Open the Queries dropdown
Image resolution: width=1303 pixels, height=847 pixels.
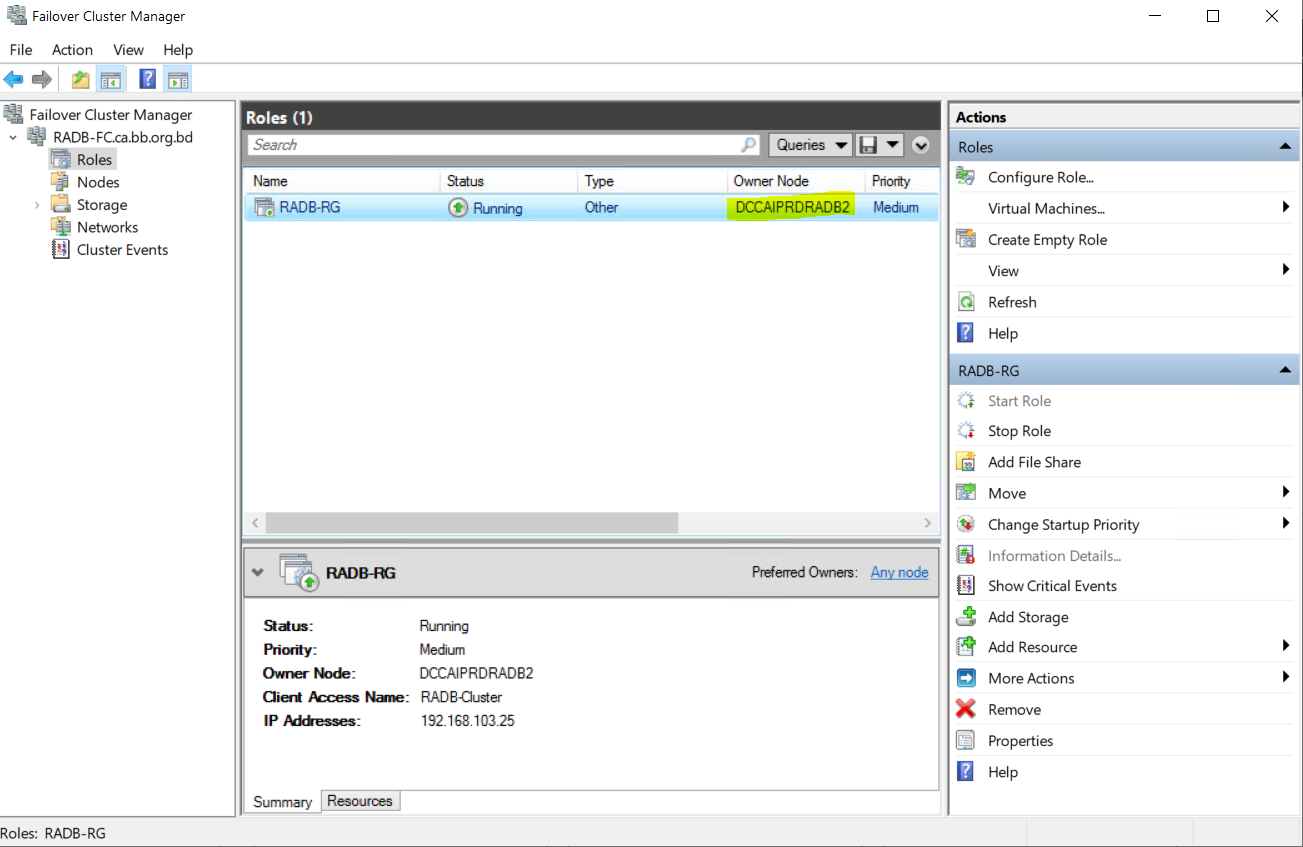tap(811, 145)
